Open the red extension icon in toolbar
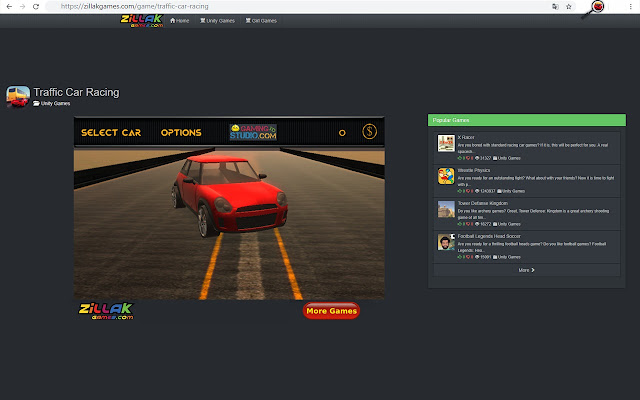 pyautogui.click(x=598, y=6)
